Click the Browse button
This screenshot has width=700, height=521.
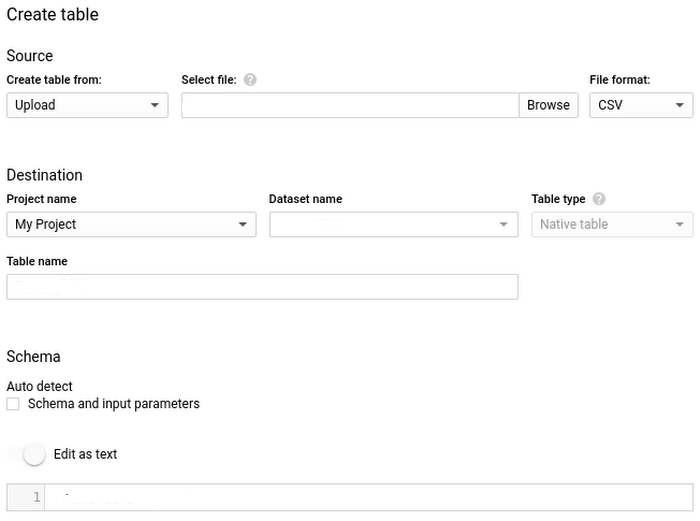pyautogui.click(x=548, y=105)
